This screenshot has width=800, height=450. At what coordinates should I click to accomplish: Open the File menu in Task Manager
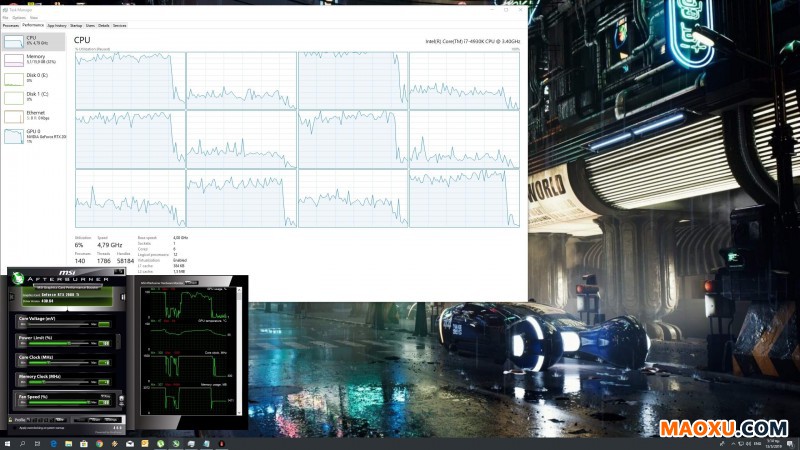point(5,17)
